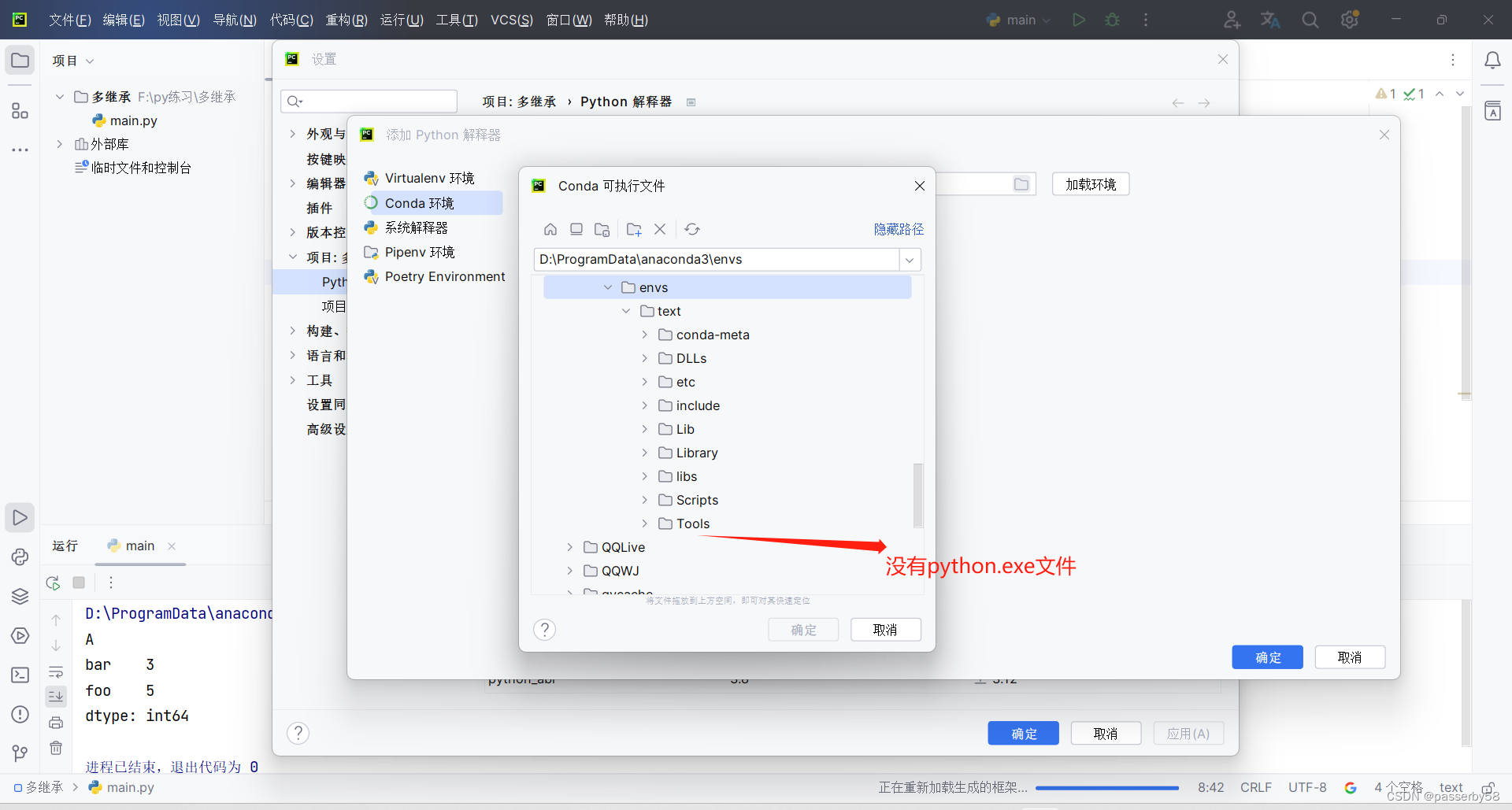Collapse the text folder in file tree
Image resolution: width=1512 pixels, height=810 pixels.
tap(626, 311)
